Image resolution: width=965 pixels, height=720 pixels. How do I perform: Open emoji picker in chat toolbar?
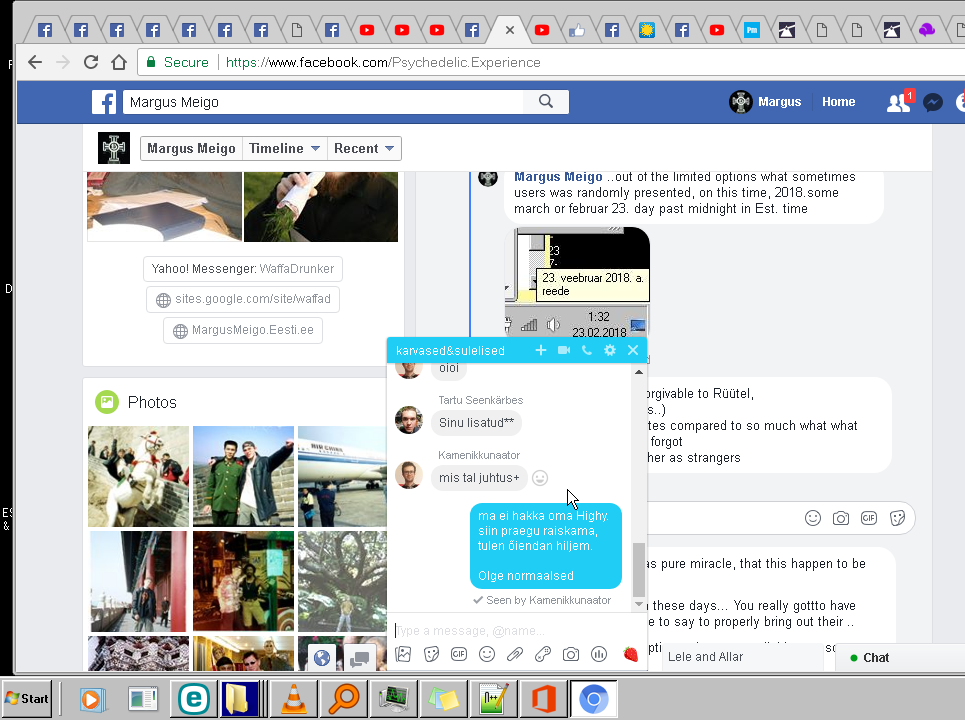tap(487, 654)
